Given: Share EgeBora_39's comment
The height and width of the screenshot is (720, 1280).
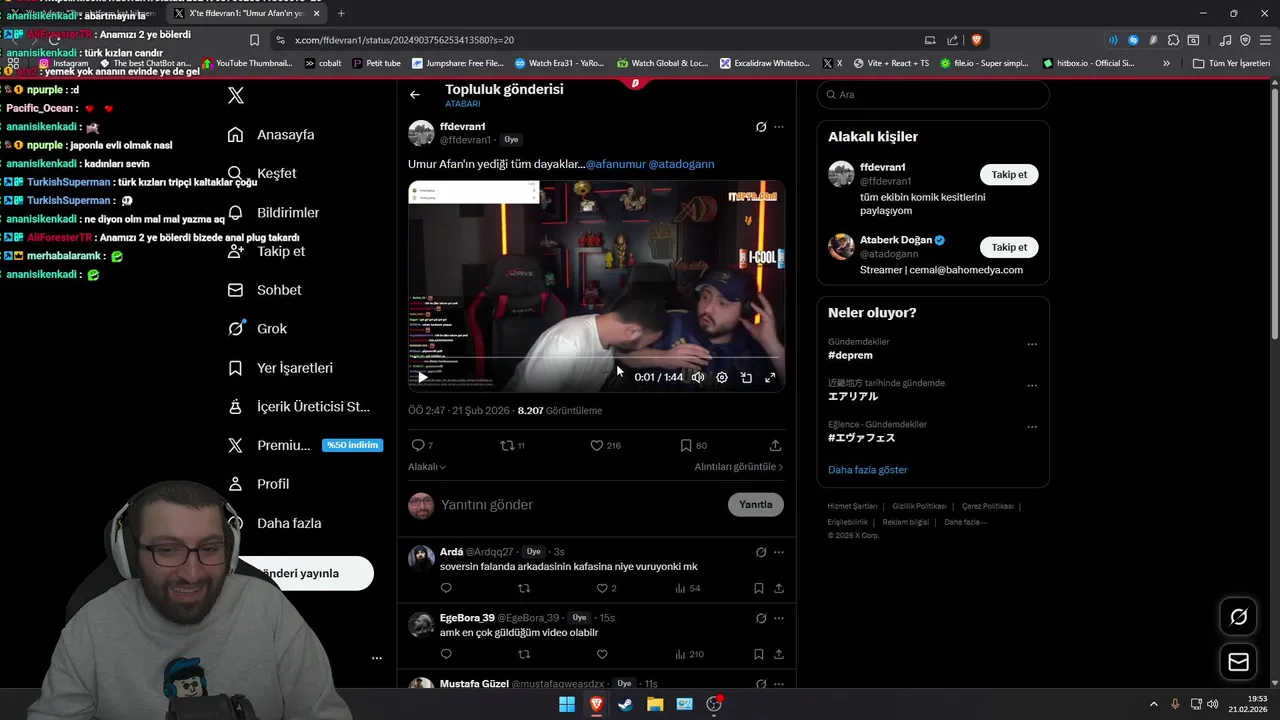Looking at the screenshot, I should point(778,654).
